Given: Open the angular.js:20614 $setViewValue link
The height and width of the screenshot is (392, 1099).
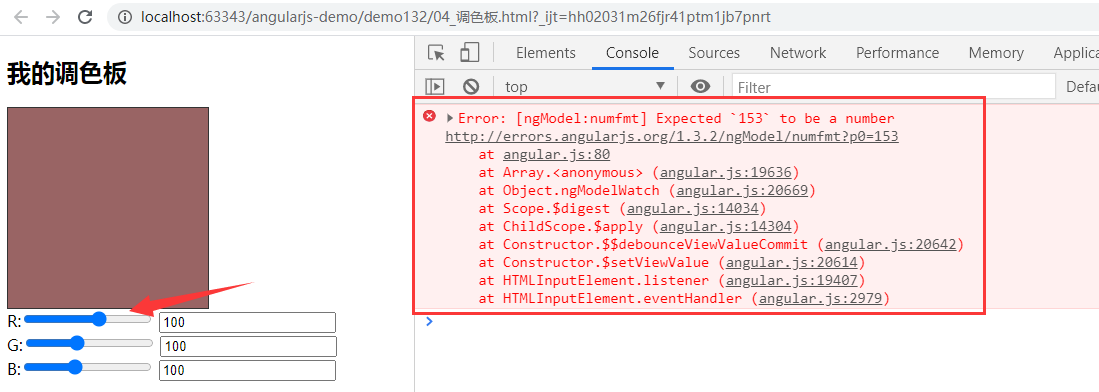Looking at the screenshot, I should (791, 263).
